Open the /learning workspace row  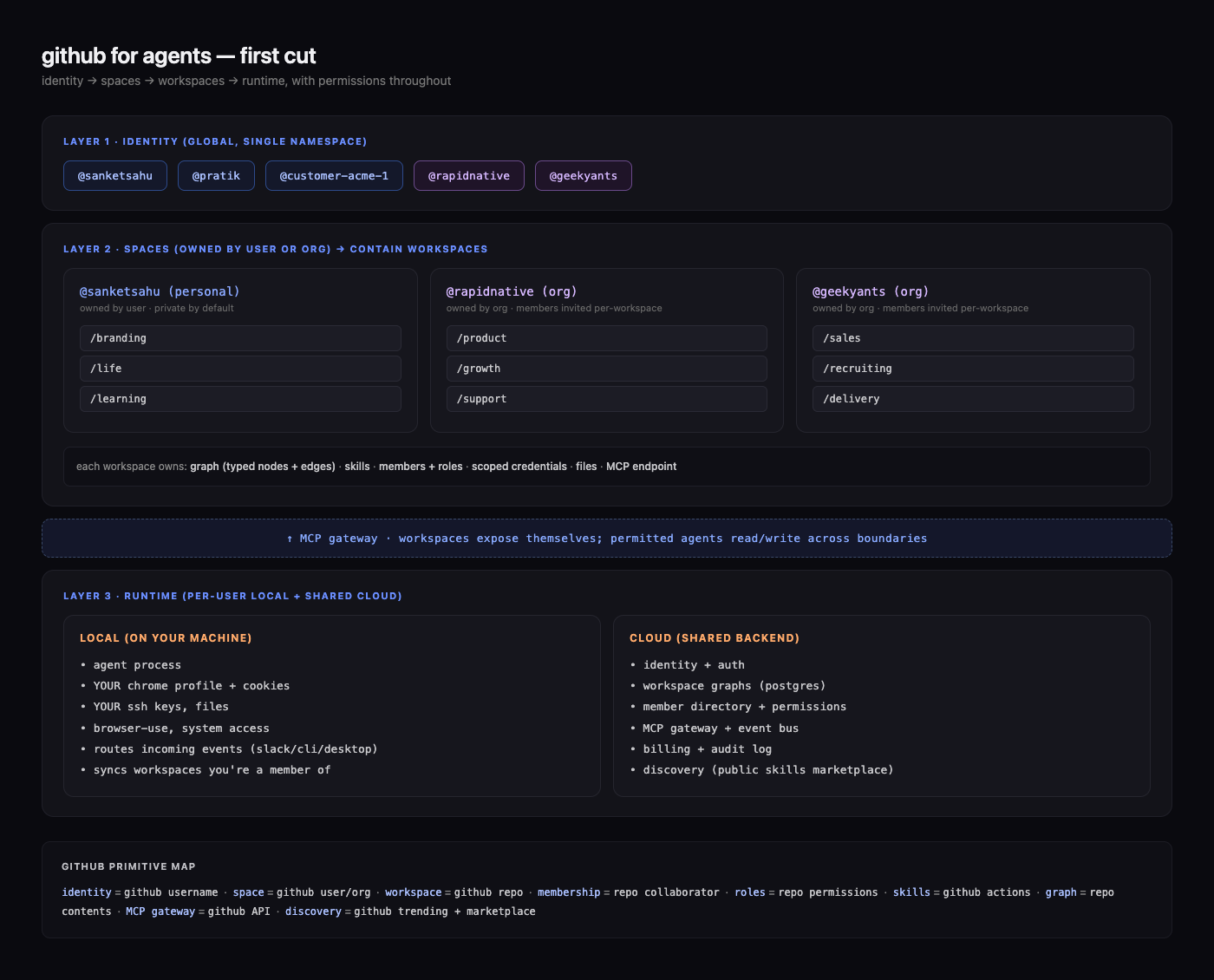click(x=240, y=399)
